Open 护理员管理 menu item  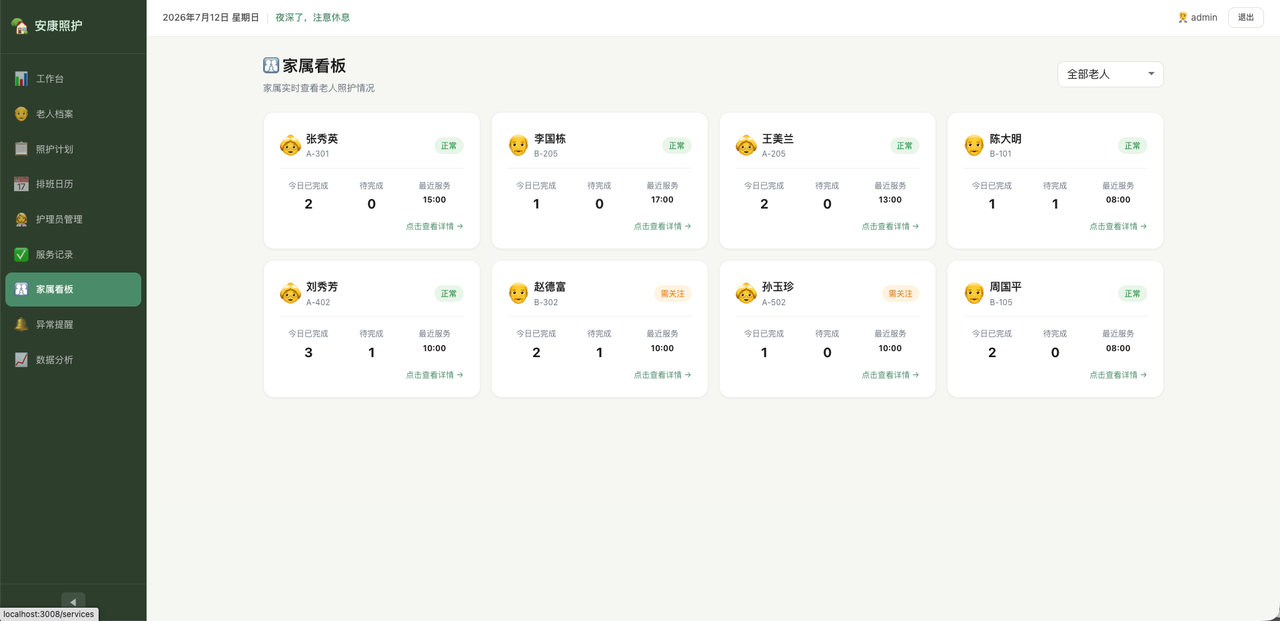tap(73, 219)
